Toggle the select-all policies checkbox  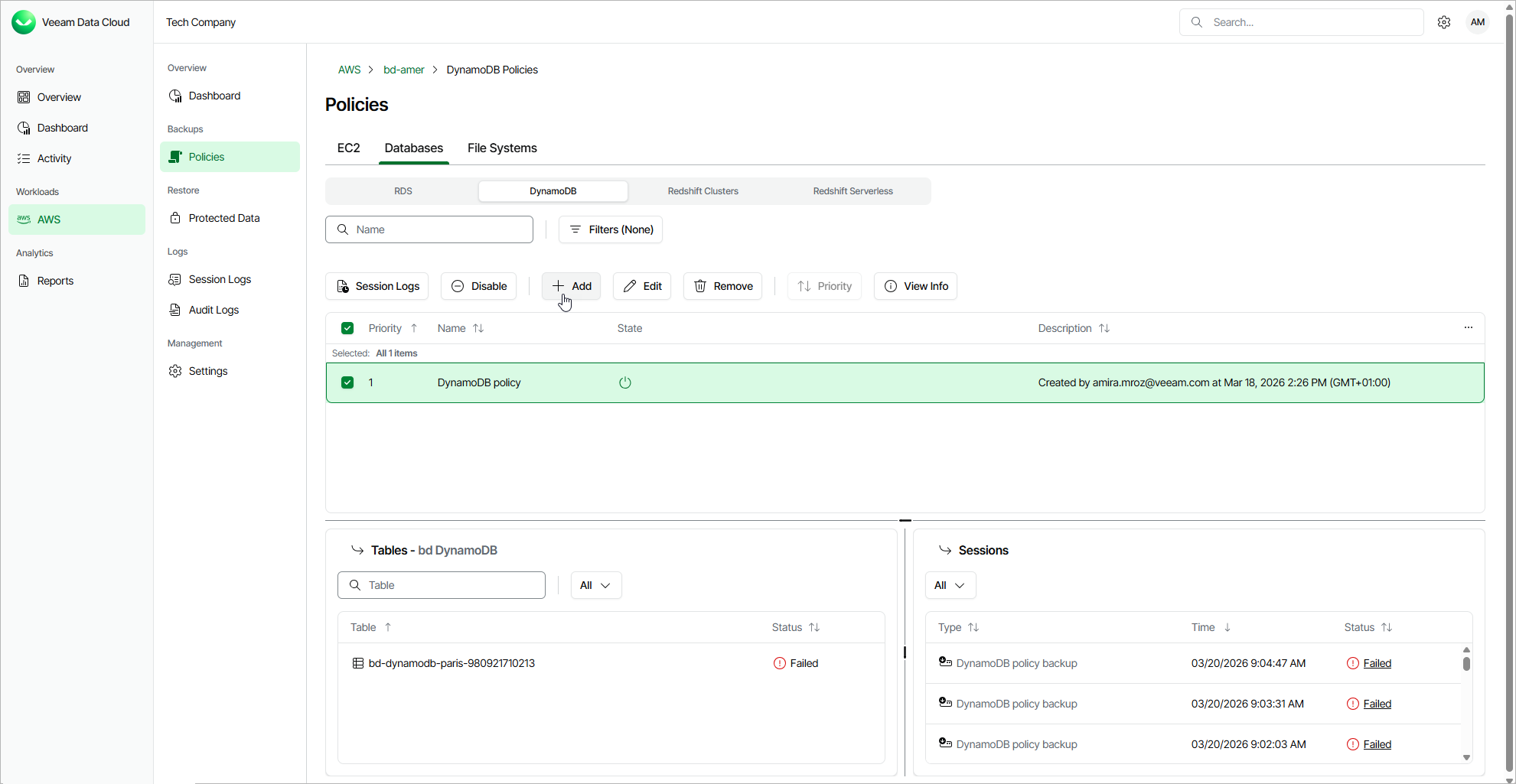(x=347, y=328)
